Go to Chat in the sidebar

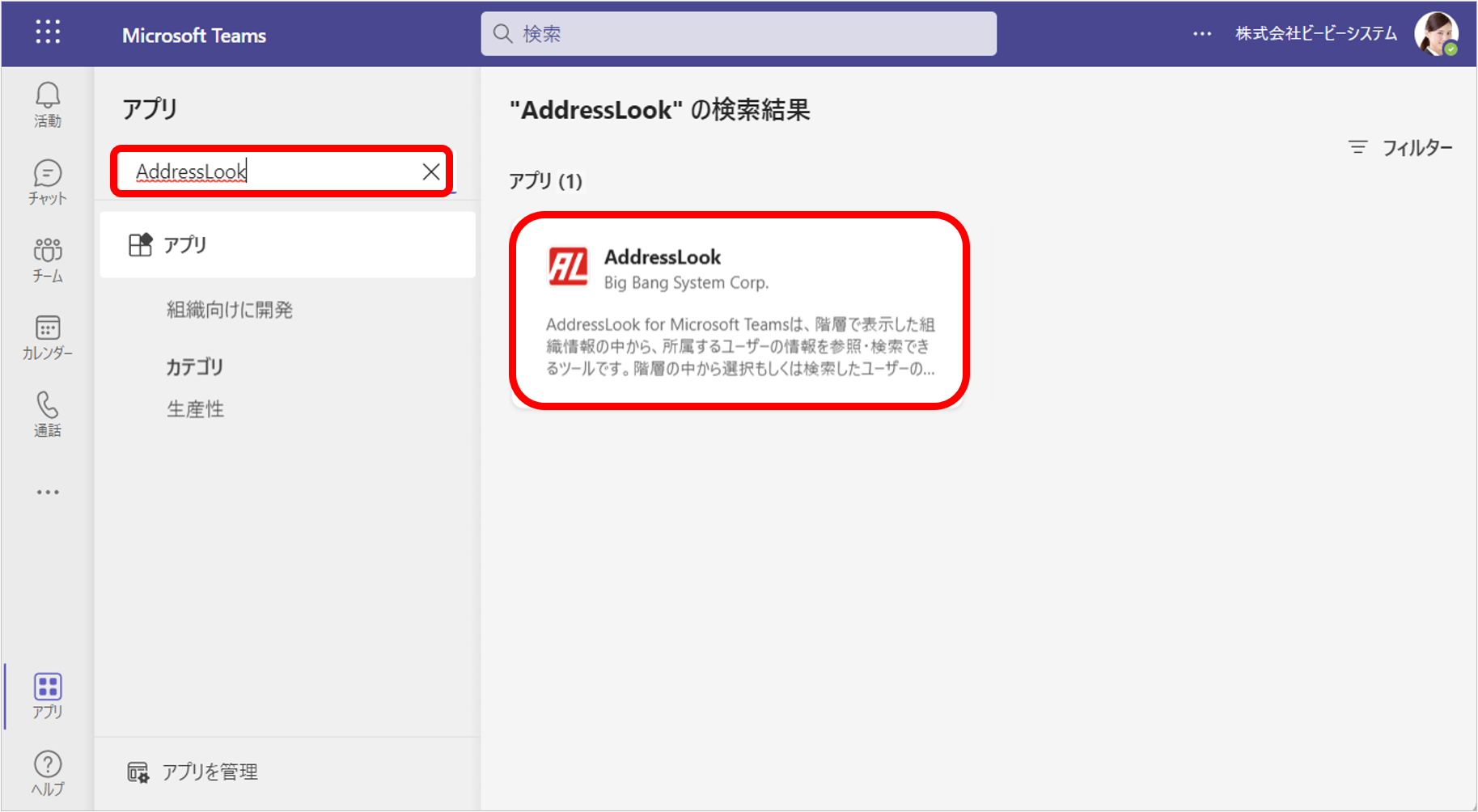(47, 182)
